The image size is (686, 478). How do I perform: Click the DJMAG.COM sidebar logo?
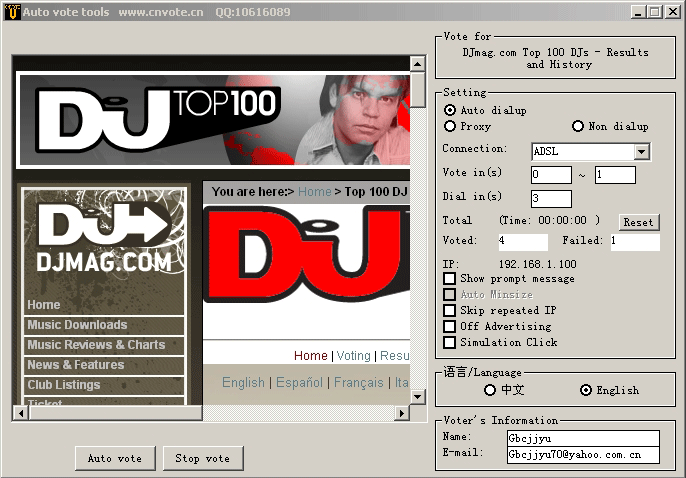click(104, 238)
